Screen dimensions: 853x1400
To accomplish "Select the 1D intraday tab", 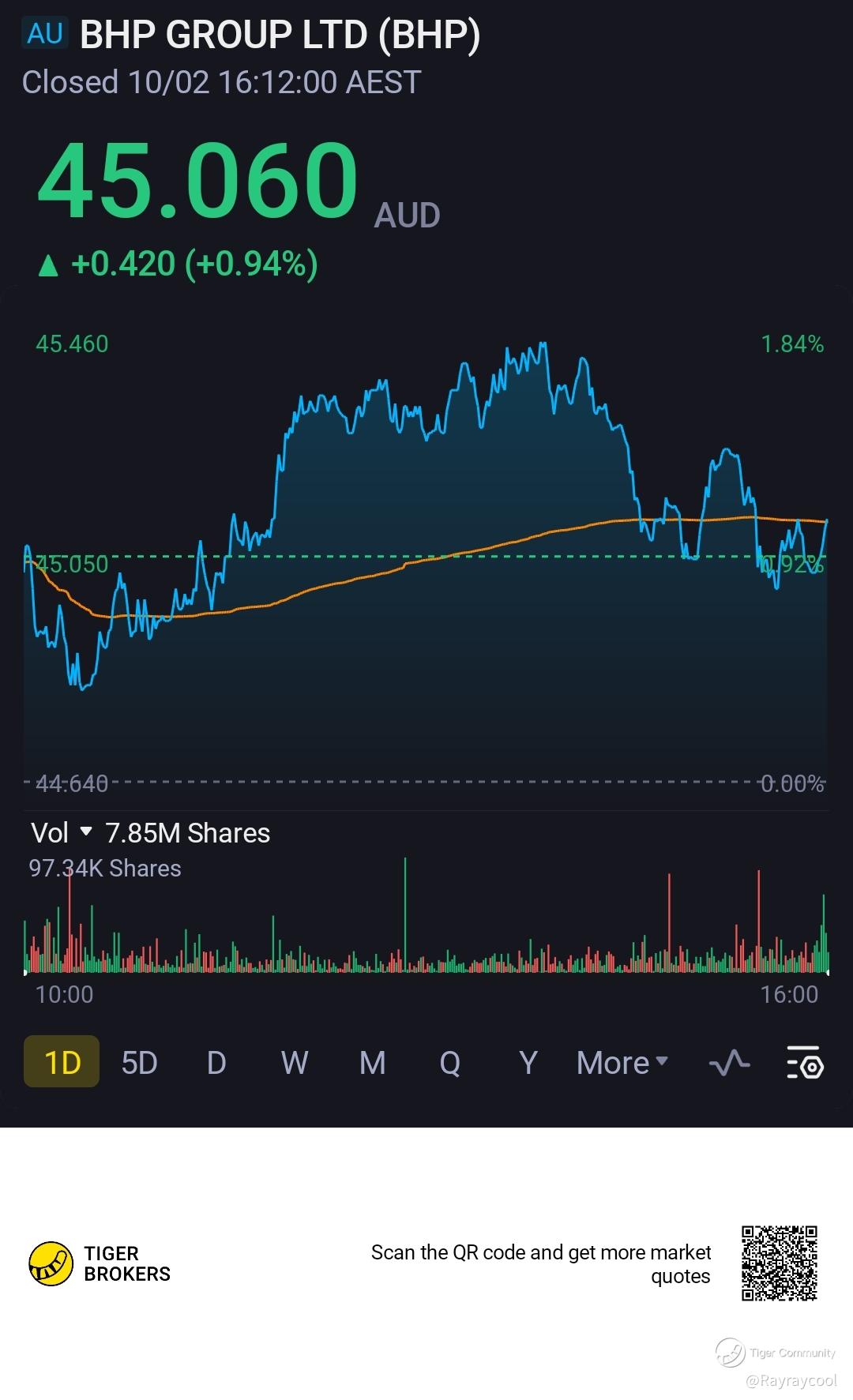I will click(x=62, y=1061).
